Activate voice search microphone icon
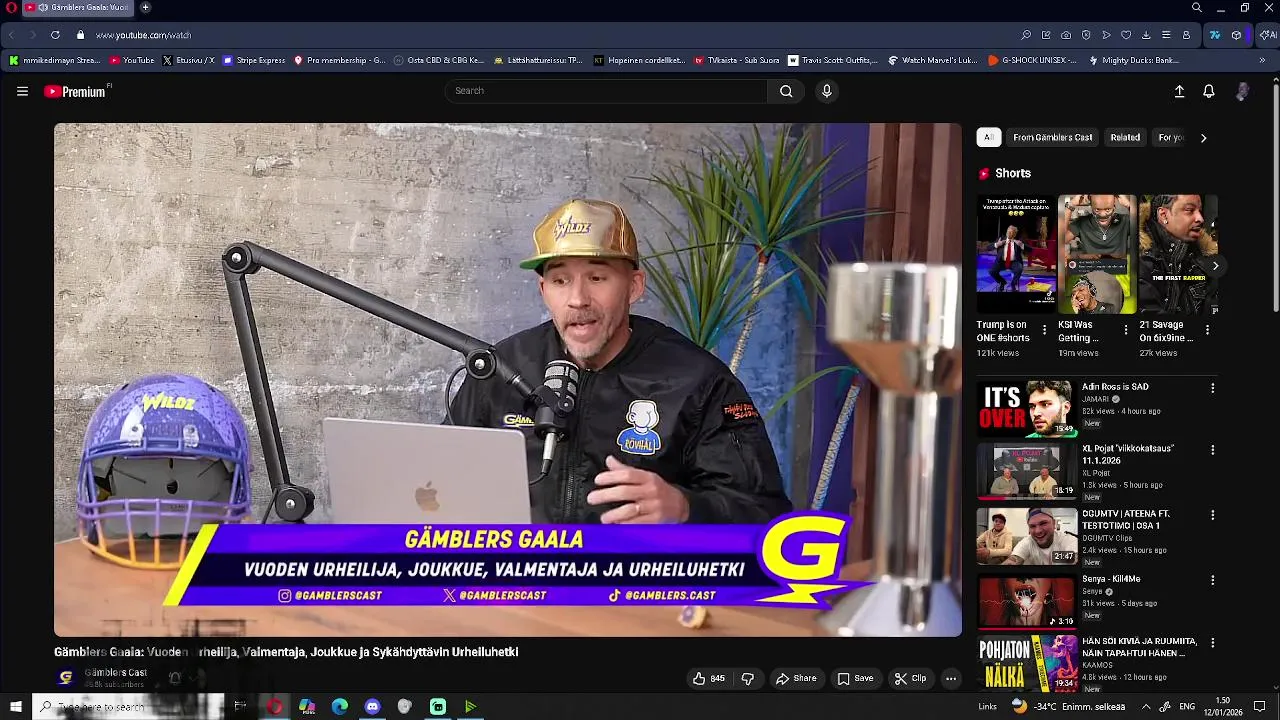The height and width of the screenshot is (720, 1280). click(826, 91)
